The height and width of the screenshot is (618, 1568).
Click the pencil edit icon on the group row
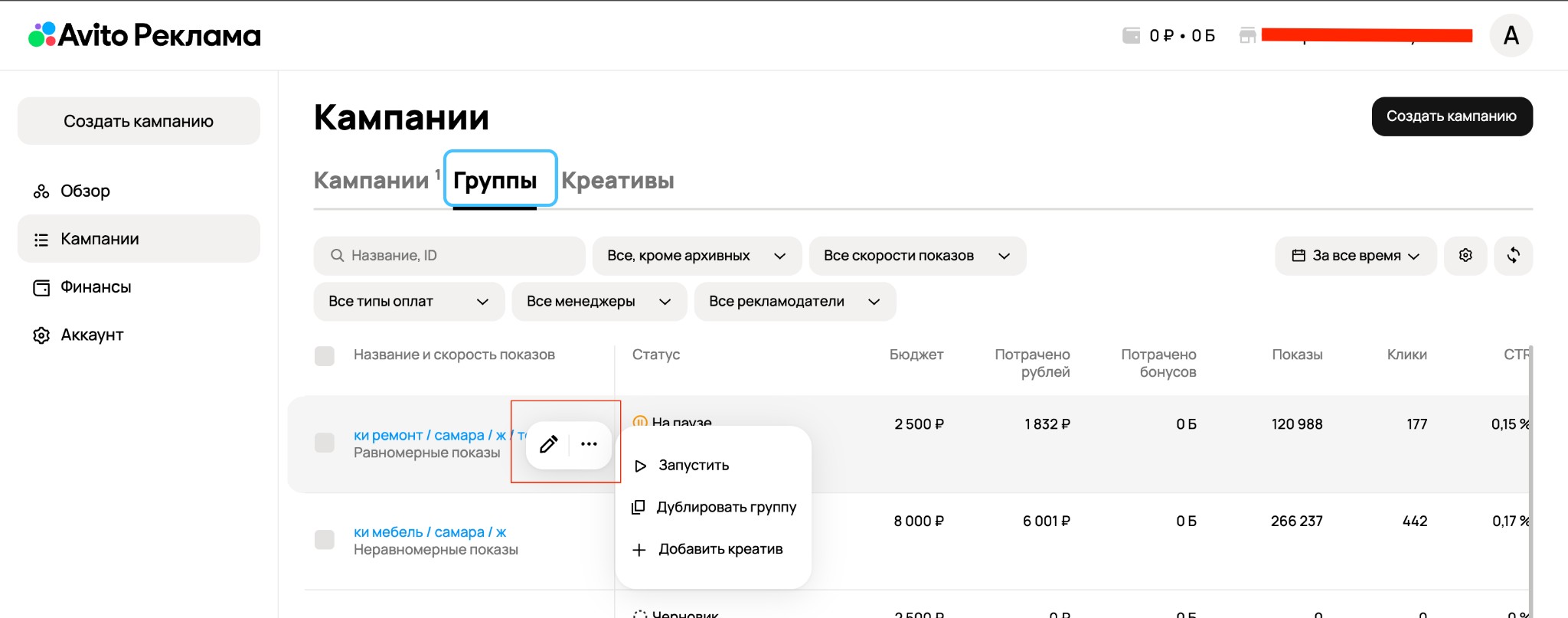tap(548, 444)
